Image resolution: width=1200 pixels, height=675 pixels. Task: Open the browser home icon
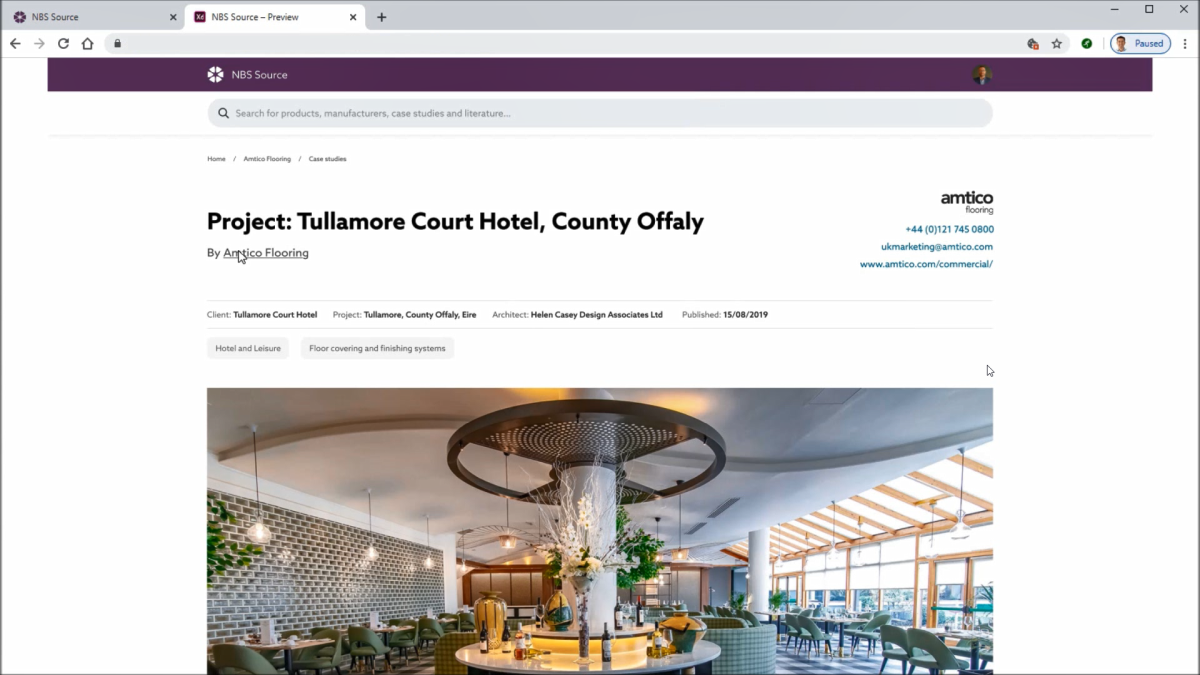tap(88, 44)
